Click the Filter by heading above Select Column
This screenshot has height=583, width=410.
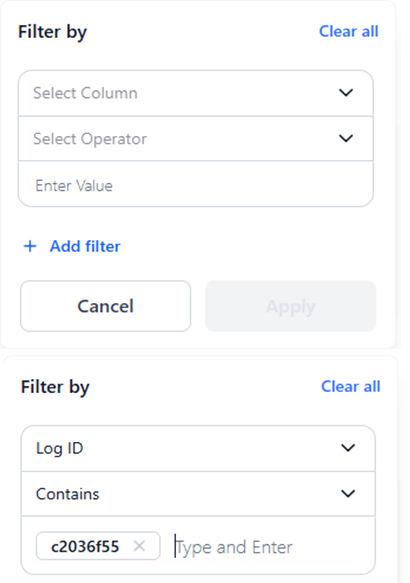point(52,32)
